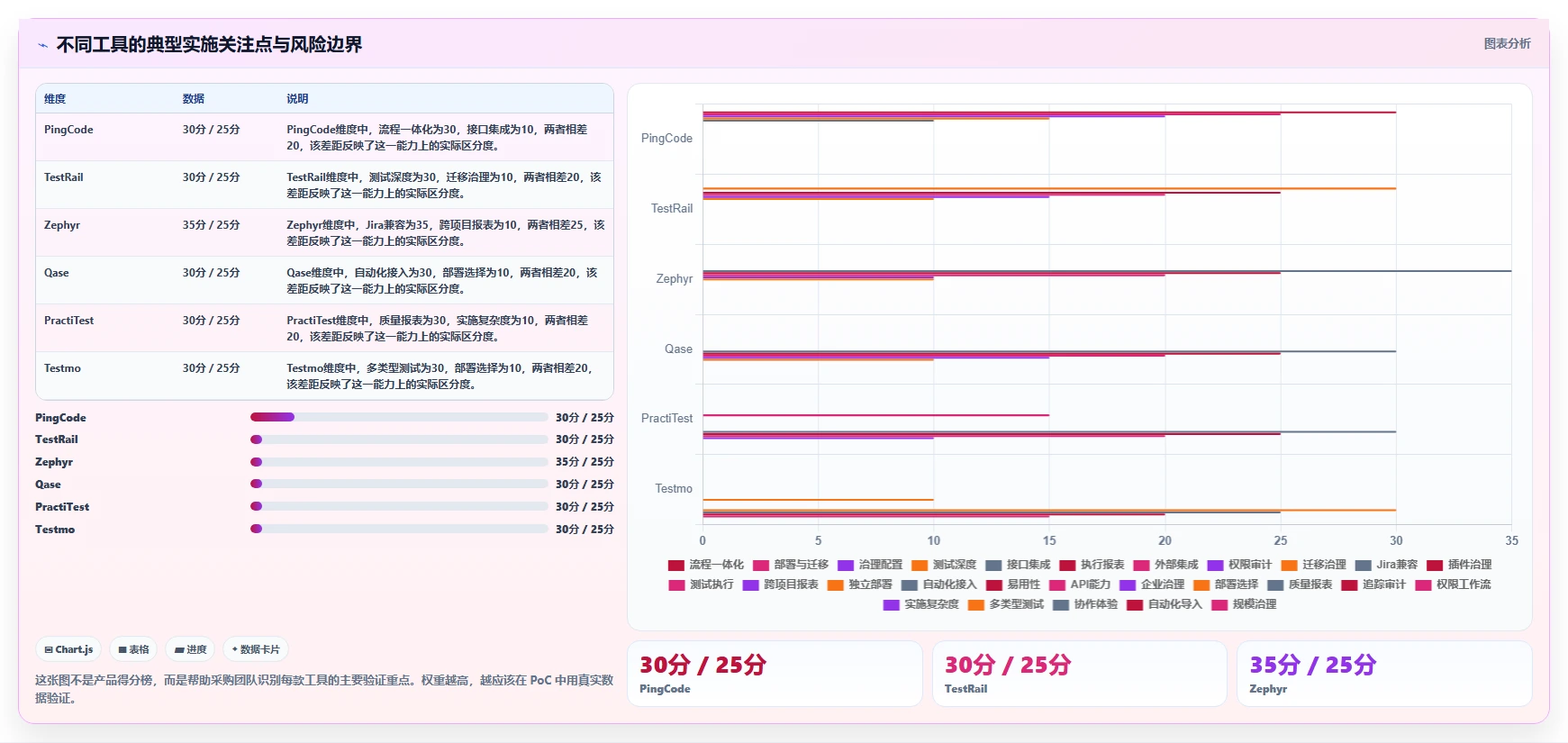Click the footnote text beginning 这张图不是产品得分榜
Viewport: 1568px width, 743px height.
pyautogui.click(x=324, y=689)
